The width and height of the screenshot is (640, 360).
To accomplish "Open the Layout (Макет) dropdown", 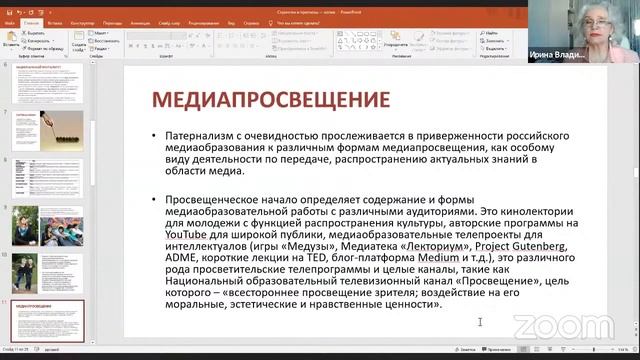I will [x=98, y=33].
